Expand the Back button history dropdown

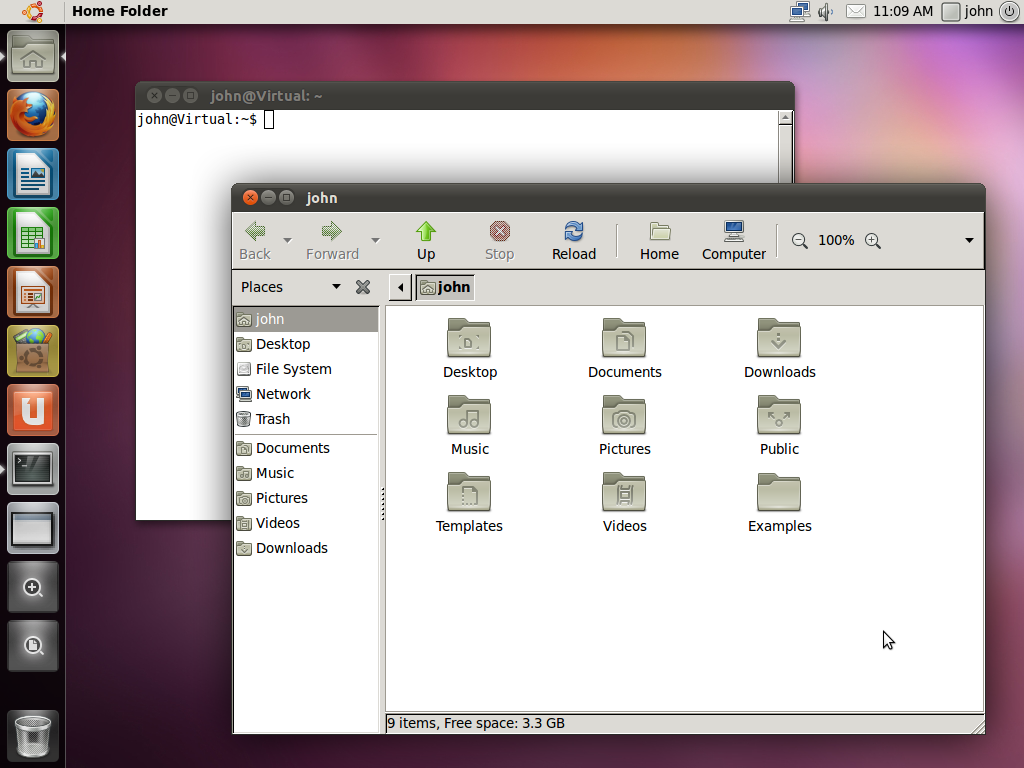pos(287,240)
